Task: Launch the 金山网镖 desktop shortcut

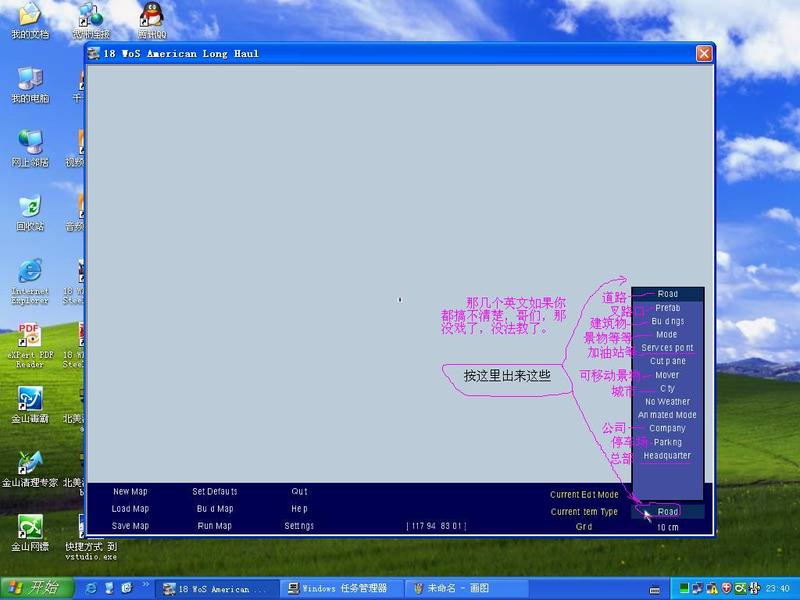Action: coord(30,533)
